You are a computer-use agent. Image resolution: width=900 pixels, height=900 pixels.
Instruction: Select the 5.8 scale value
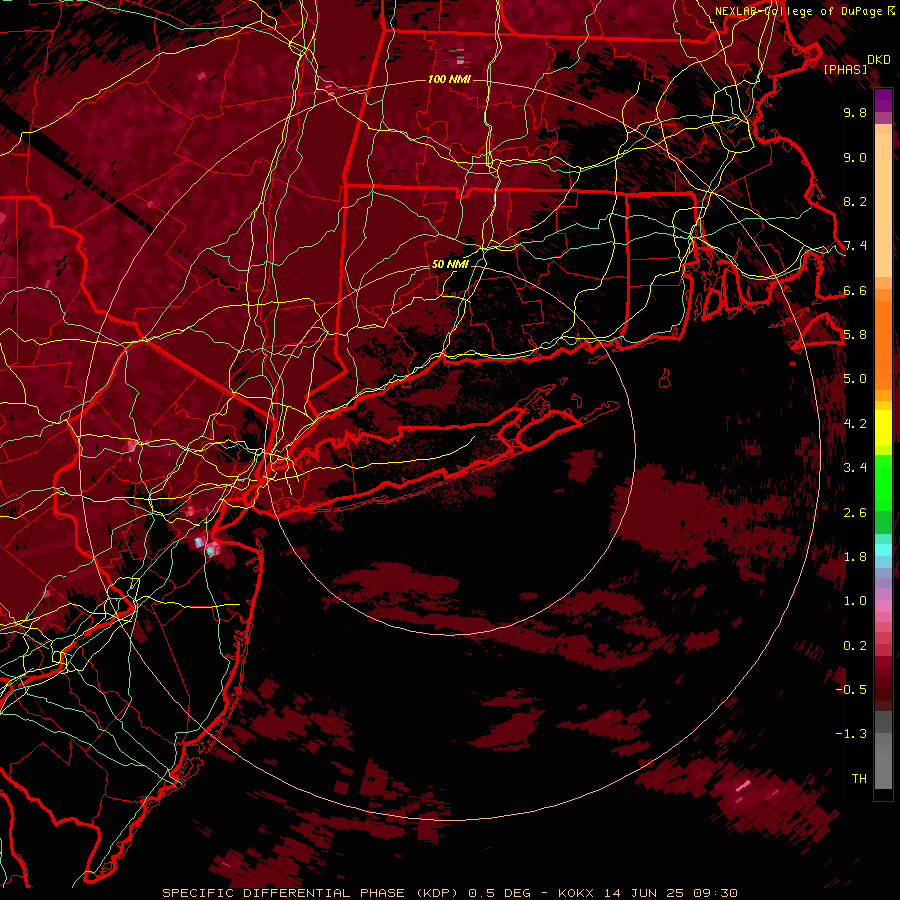pos(855,335)
